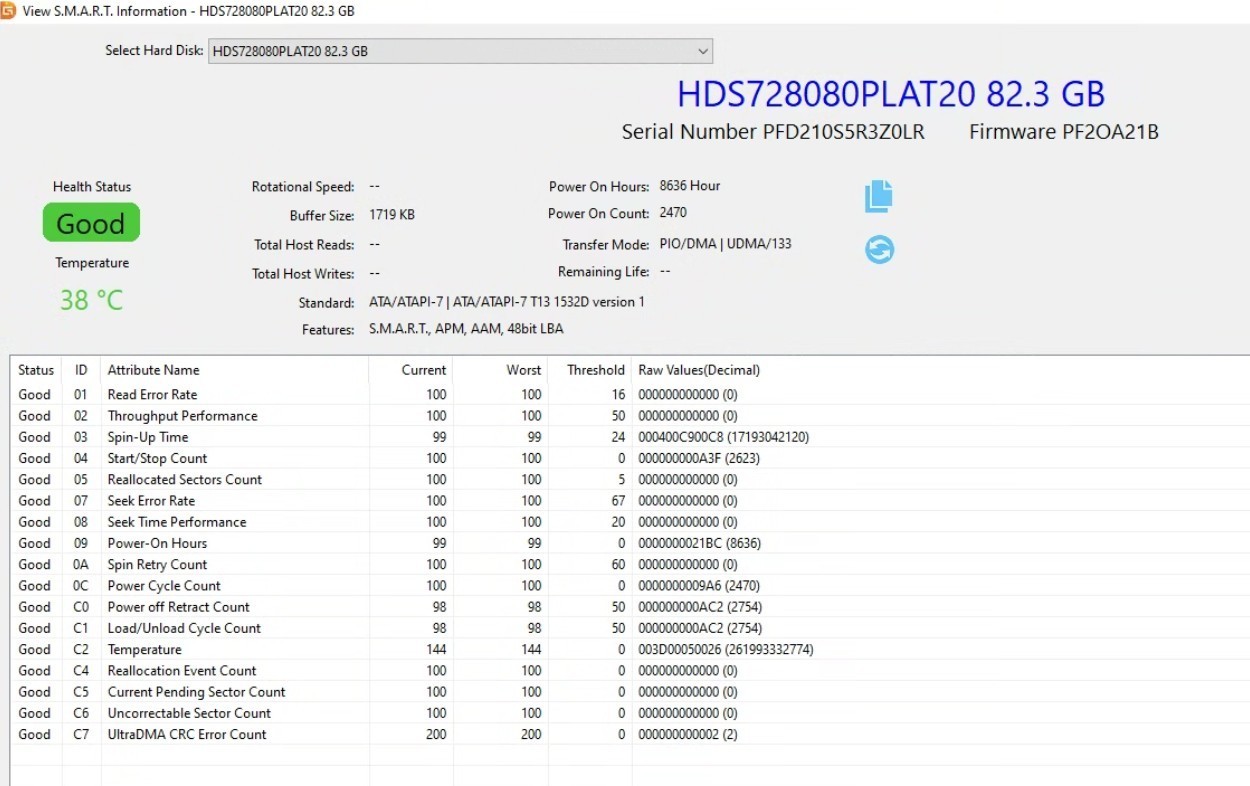The height and width of the screenshot is (786, 1250).
Task: Click raw value 000000000002 (2)
Action: pyautogui.click(x=688, y=734)
